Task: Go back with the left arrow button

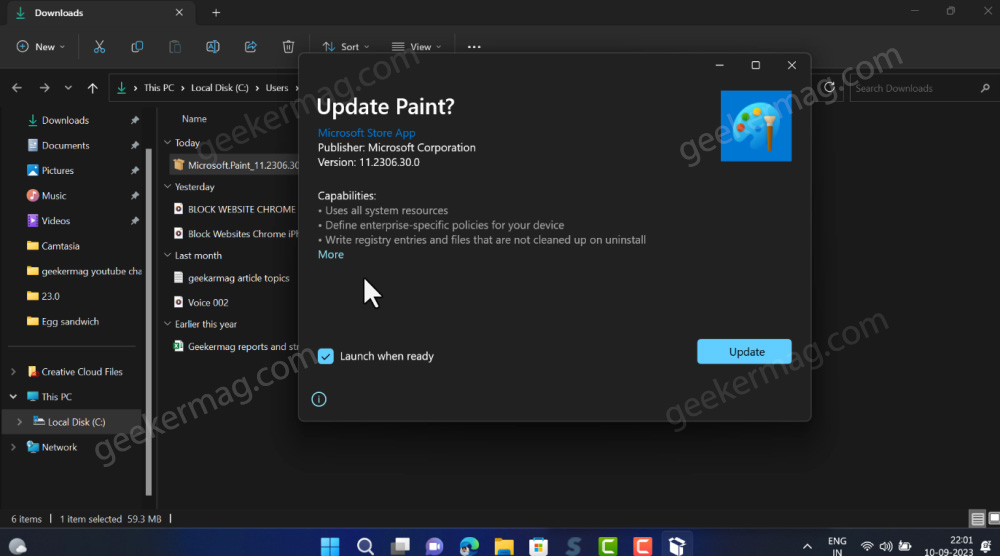Action: coord(17,88)
